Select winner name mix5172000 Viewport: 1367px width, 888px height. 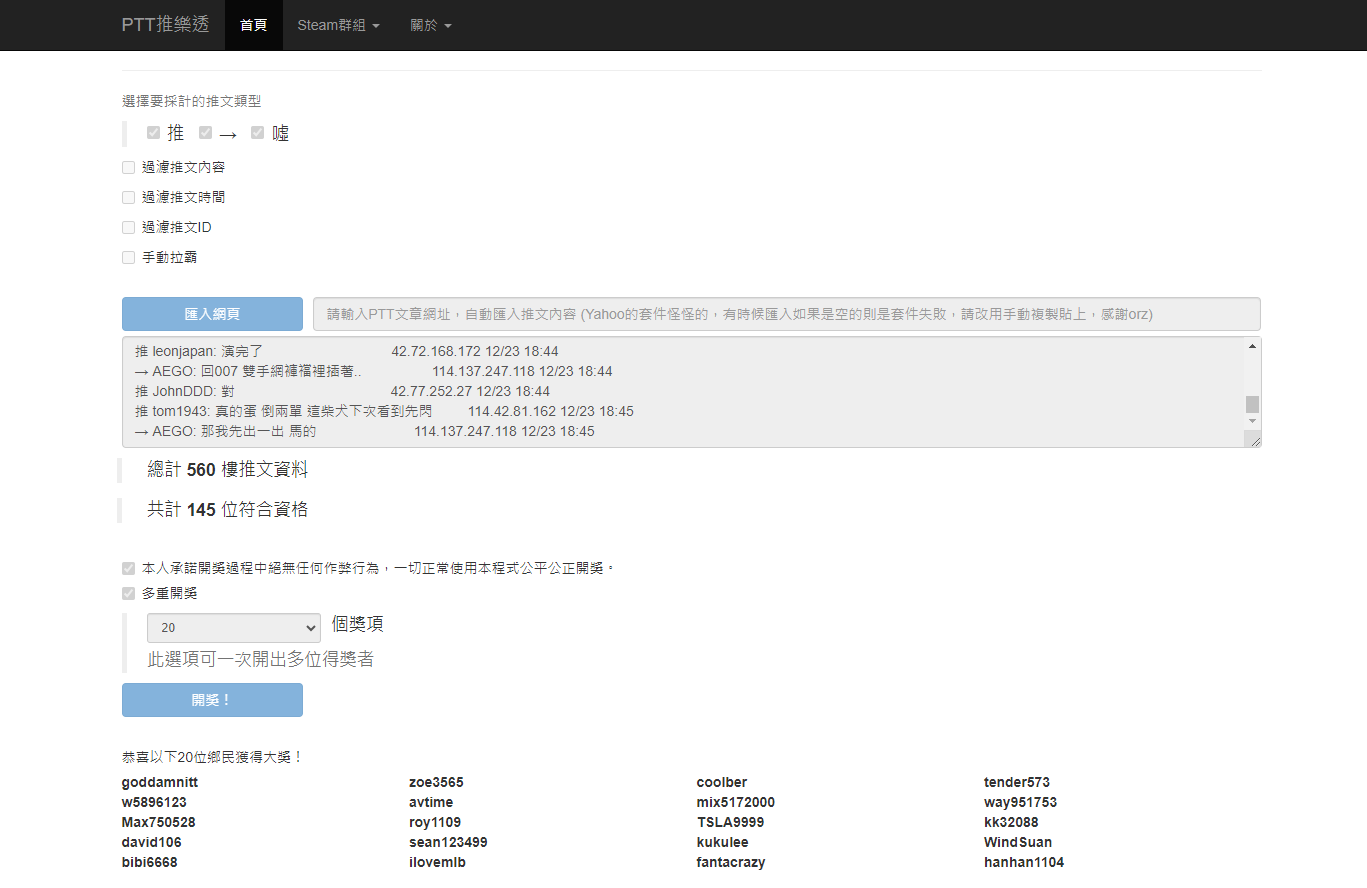736,802
